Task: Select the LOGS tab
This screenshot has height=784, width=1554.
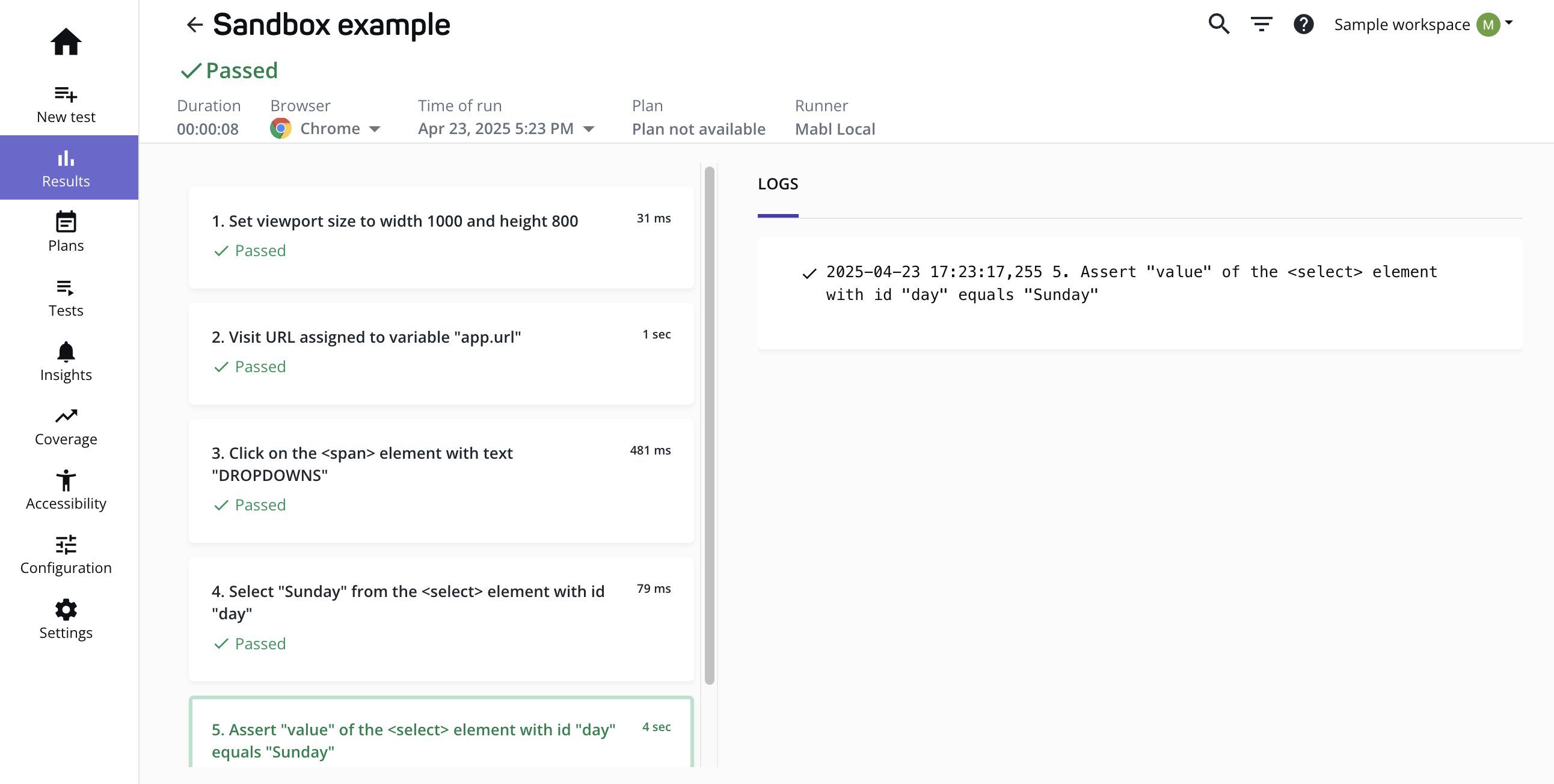Action: pyautogui.click(x=778, y=184)
